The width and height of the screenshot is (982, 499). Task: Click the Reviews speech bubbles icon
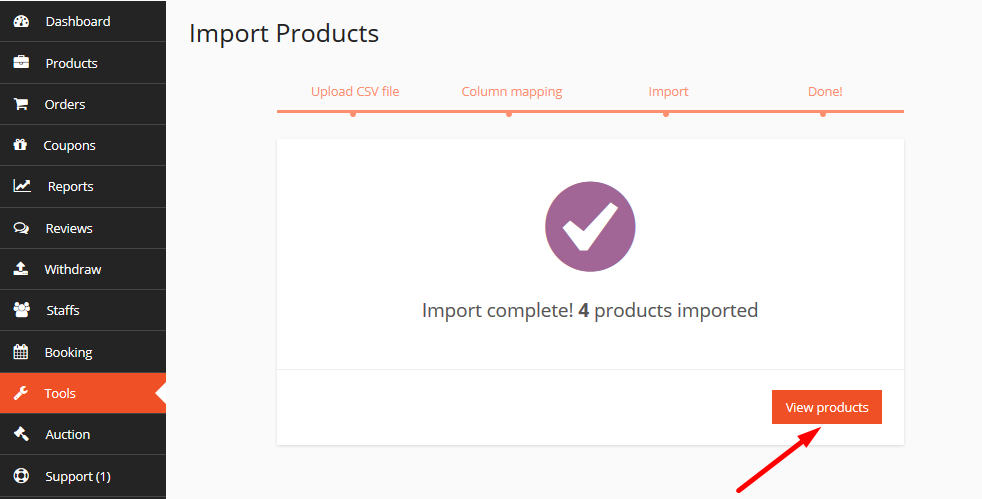[x=21, y=228]
